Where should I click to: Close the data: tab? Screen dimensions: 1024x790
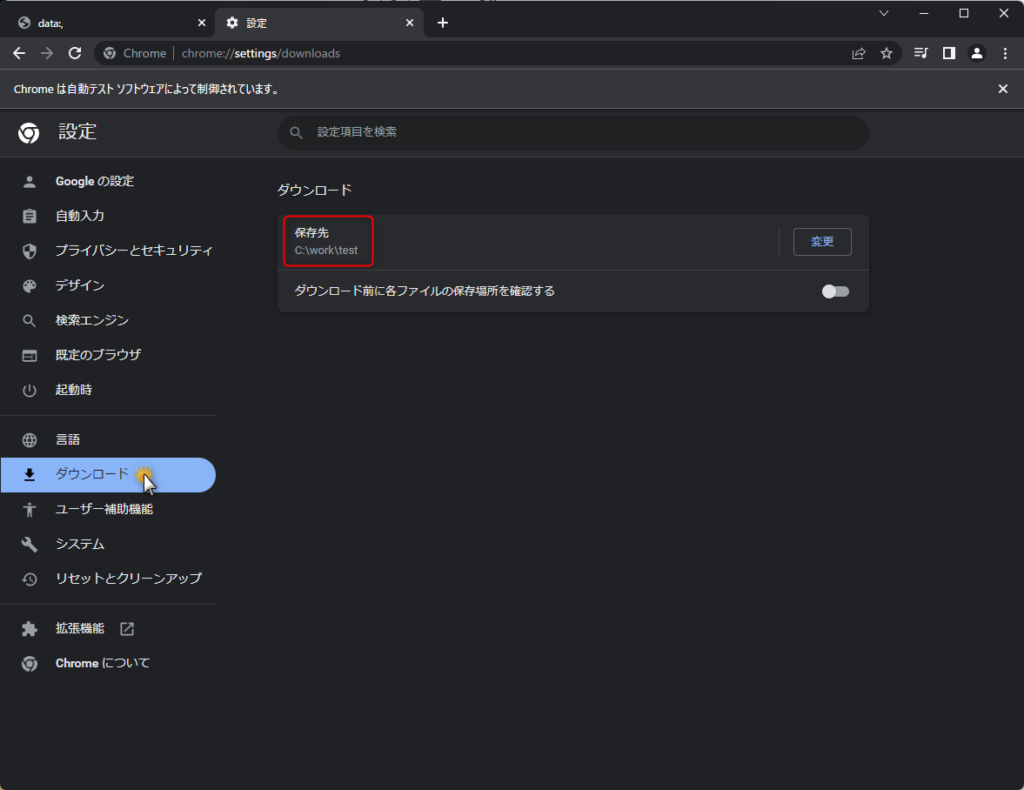tap(202, 23)
